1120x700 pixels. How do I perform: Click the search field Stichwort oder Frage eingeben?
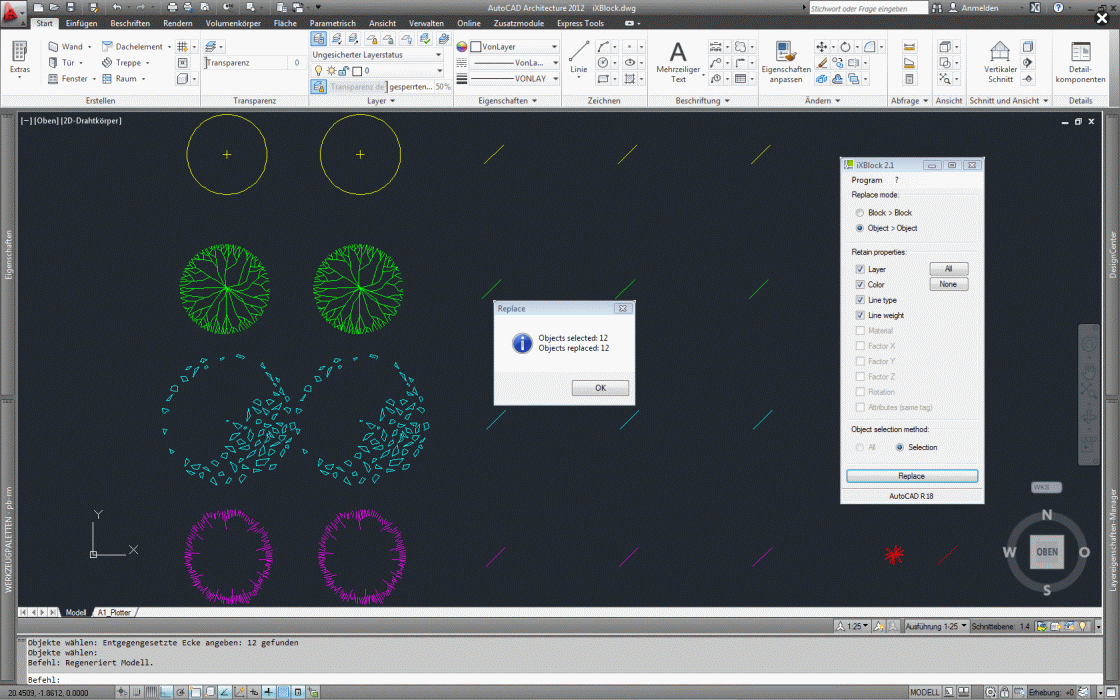coord(869,9)
